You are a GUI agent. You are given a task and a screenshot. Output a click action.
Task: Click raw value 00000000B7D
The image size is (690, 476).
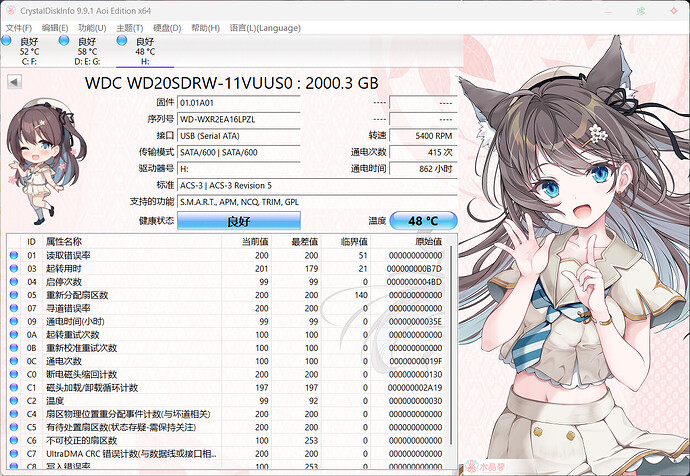pos(414,268)
